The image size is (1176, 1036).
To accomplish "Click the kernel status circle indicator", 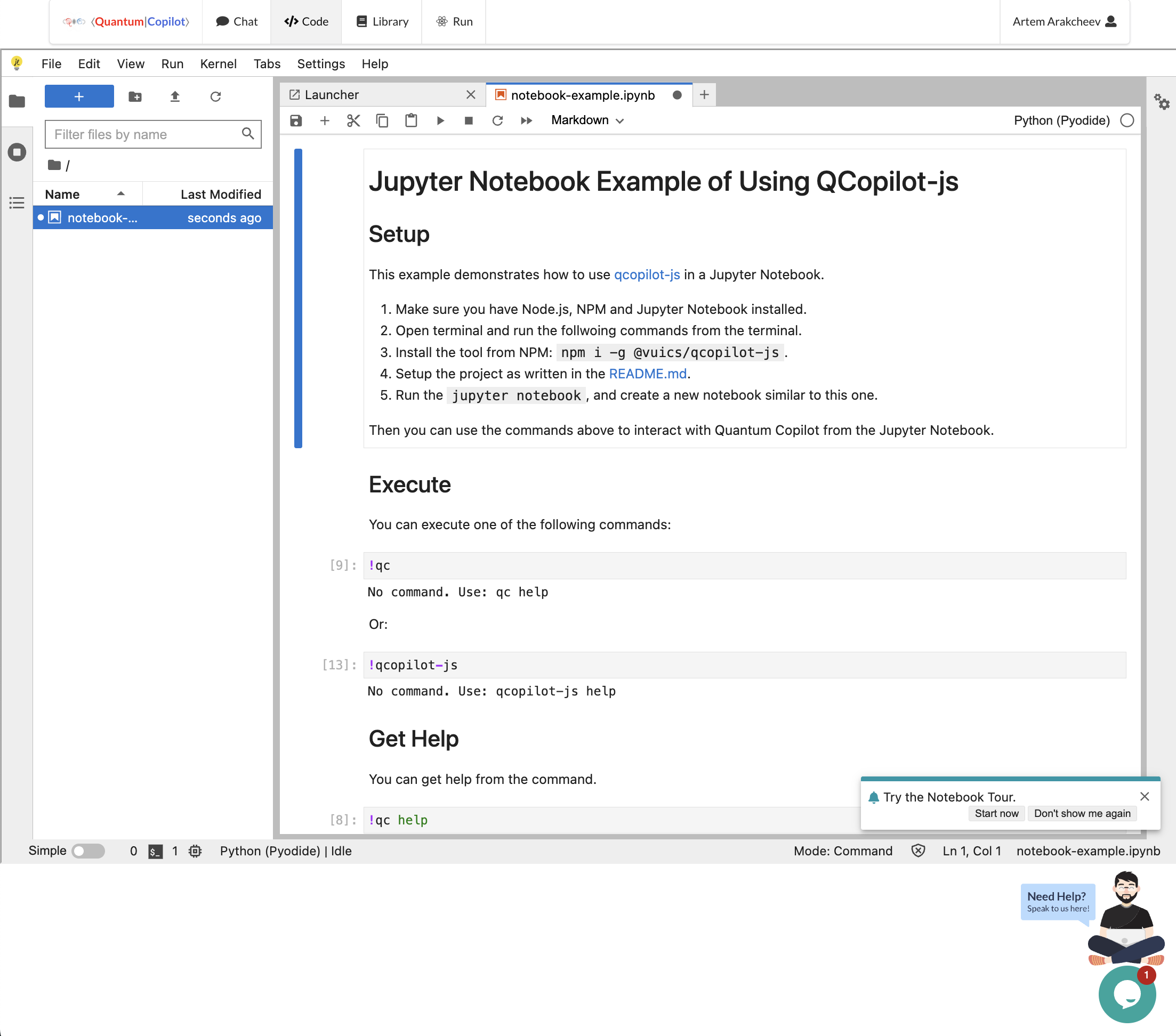I will [x=1127, y=120].
